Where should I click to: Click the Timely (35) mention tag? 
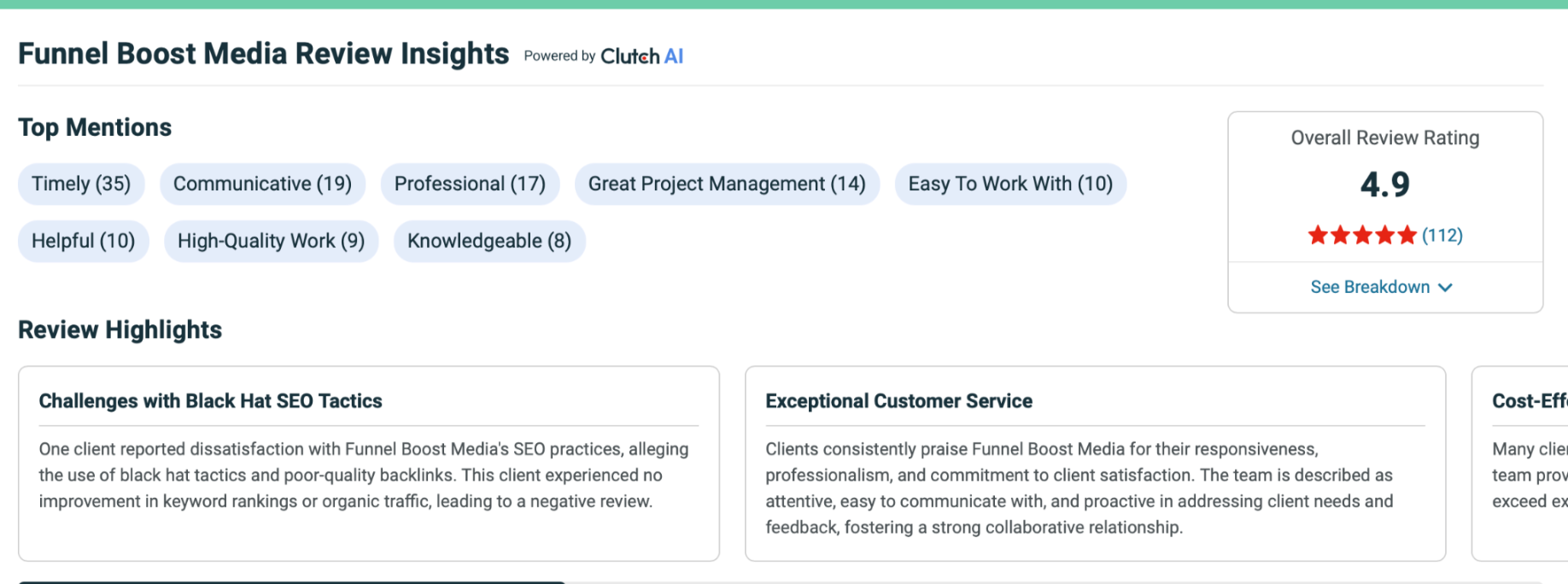[x=81, y=184]
